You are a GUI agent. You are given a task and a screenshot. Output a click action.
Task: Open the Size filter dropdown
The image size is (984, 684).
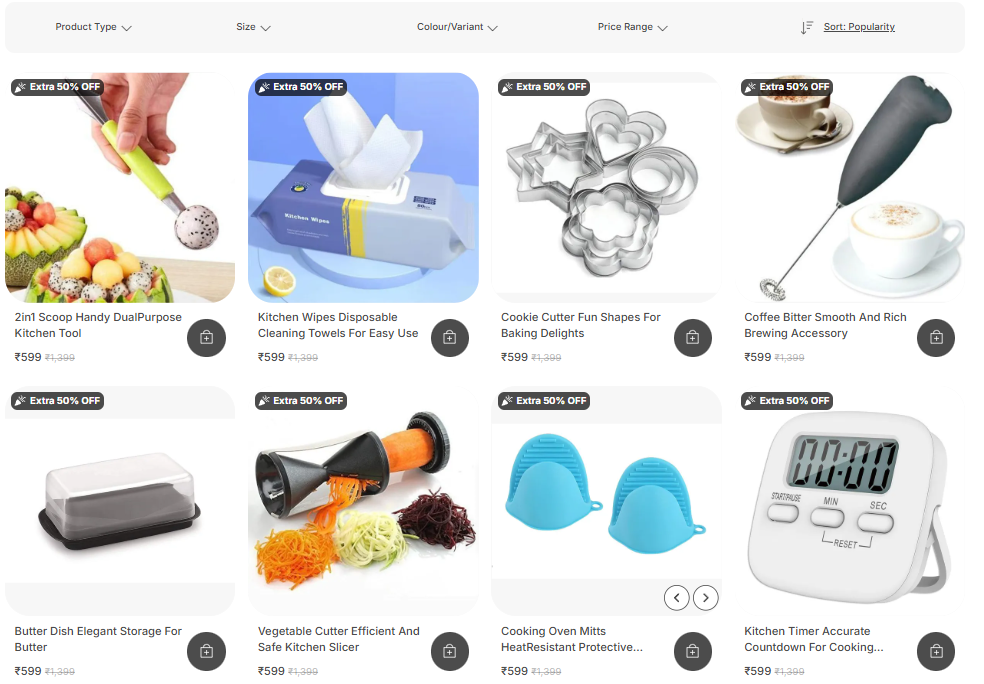[253, 27]
